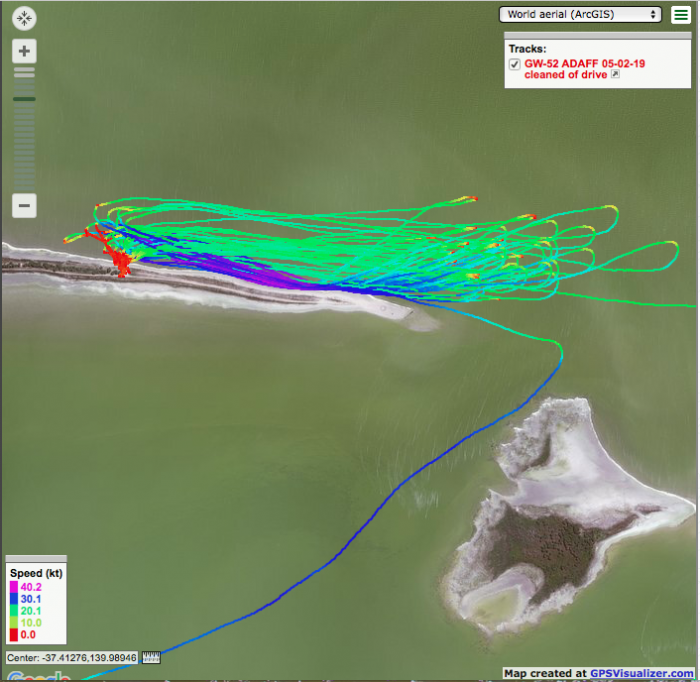Zoom in with the plus button

click(x=24, y=51)
